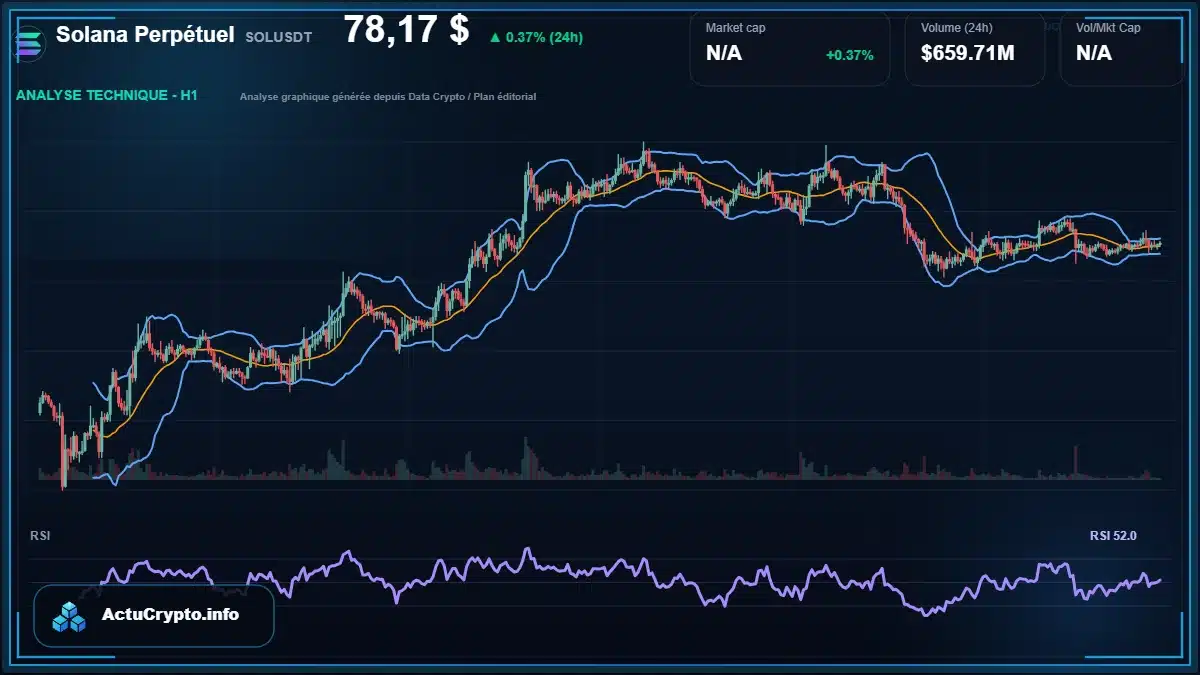Open the Volume (24h) card

click(x=975, y=49)
